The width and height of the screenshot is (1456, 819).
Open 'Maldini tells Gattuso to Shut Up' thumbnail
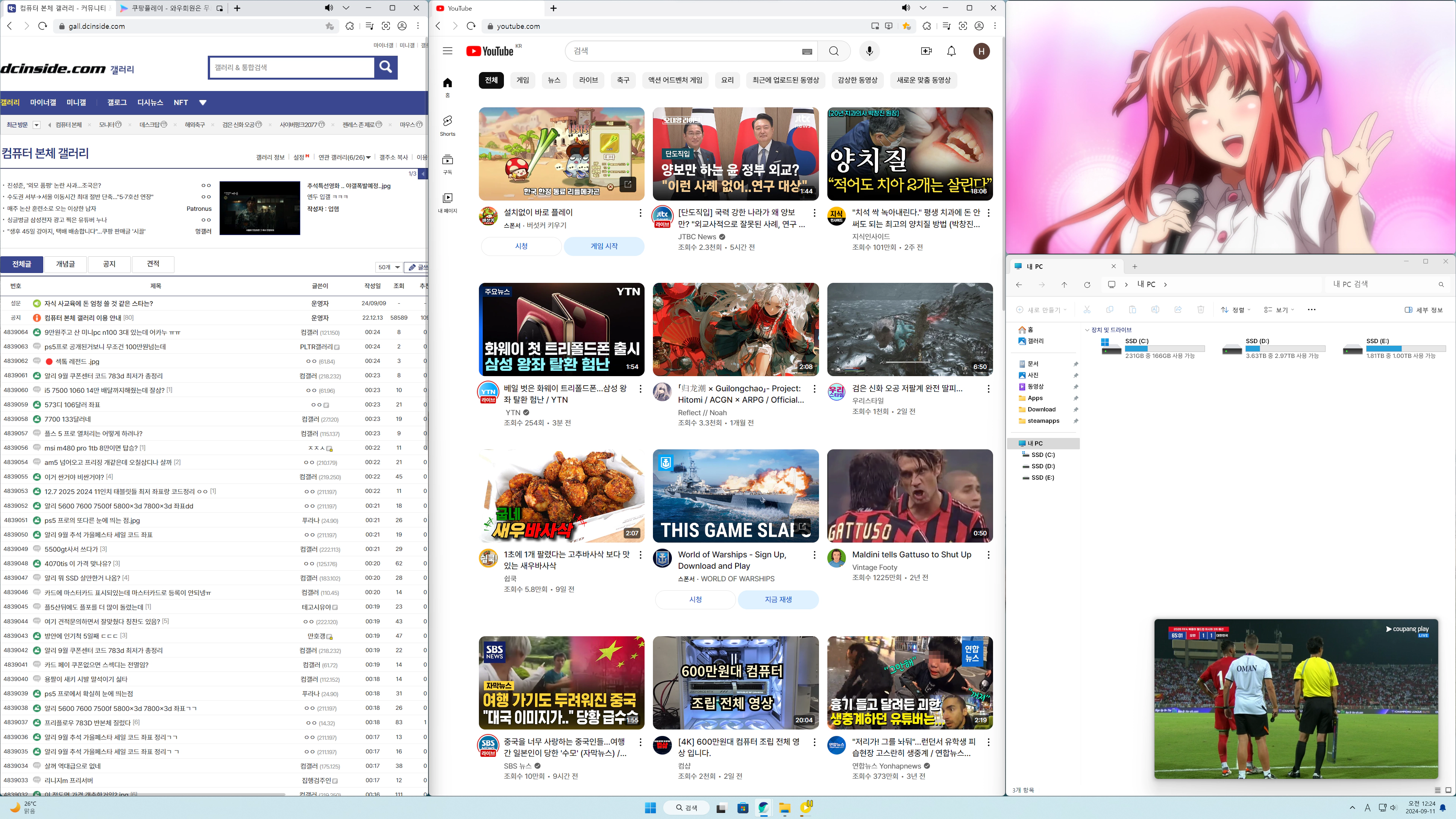coord(910,496)
